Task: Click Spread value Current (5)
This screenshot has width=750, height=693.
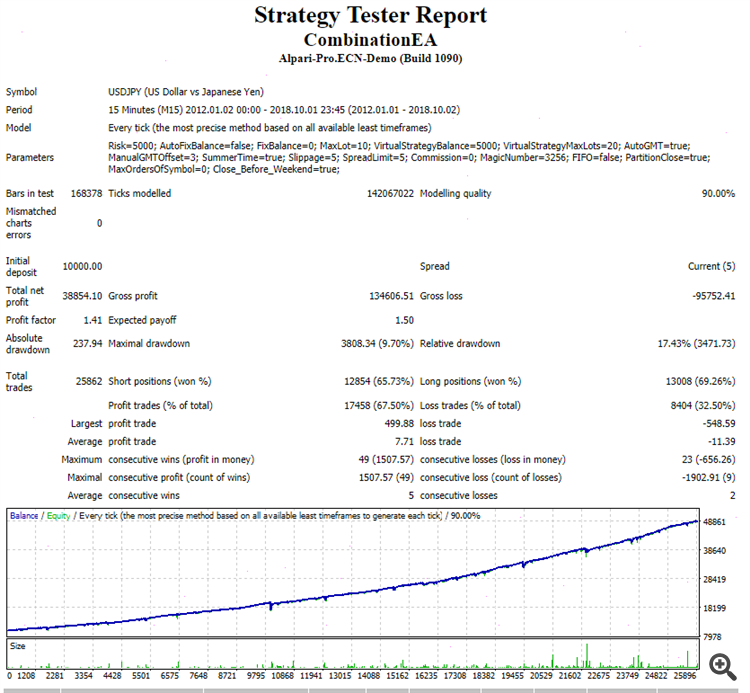Action: tap(711, 266)
